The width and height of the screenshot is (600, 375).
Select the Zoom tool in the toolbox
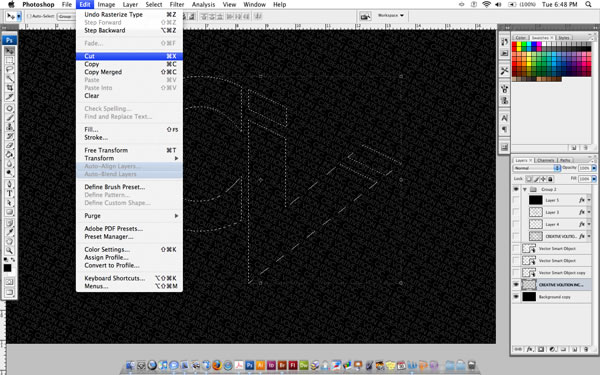click(x=10, y=251)
